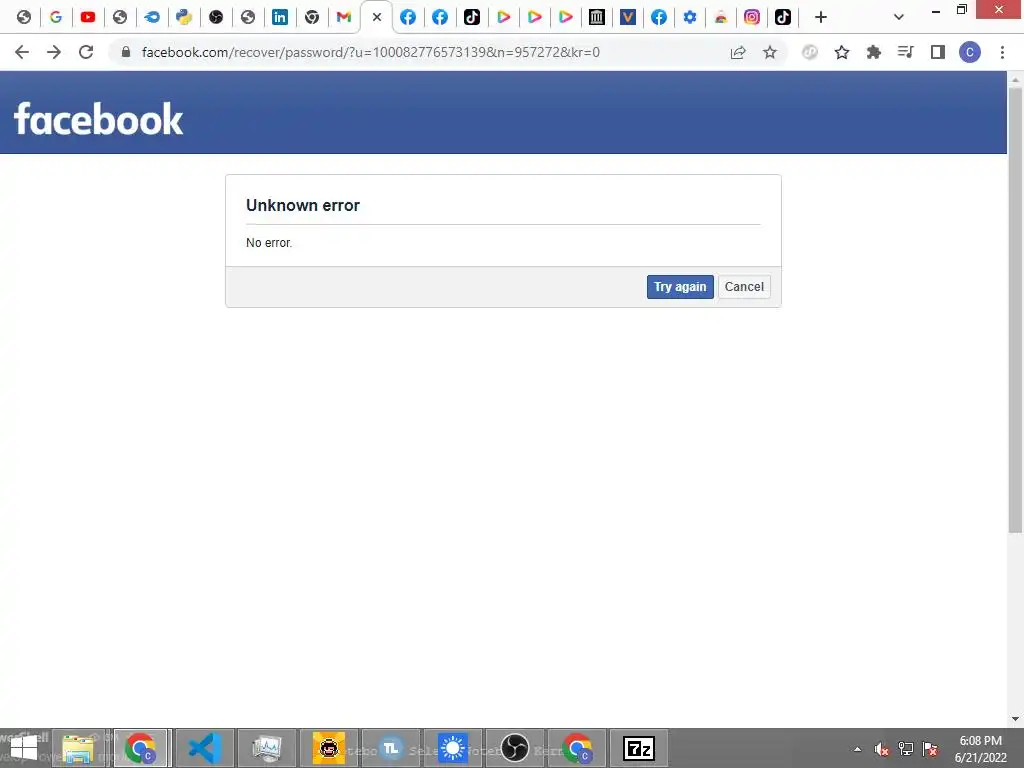Close the active tab
1024x768 pixels.
tap(377, 18)
